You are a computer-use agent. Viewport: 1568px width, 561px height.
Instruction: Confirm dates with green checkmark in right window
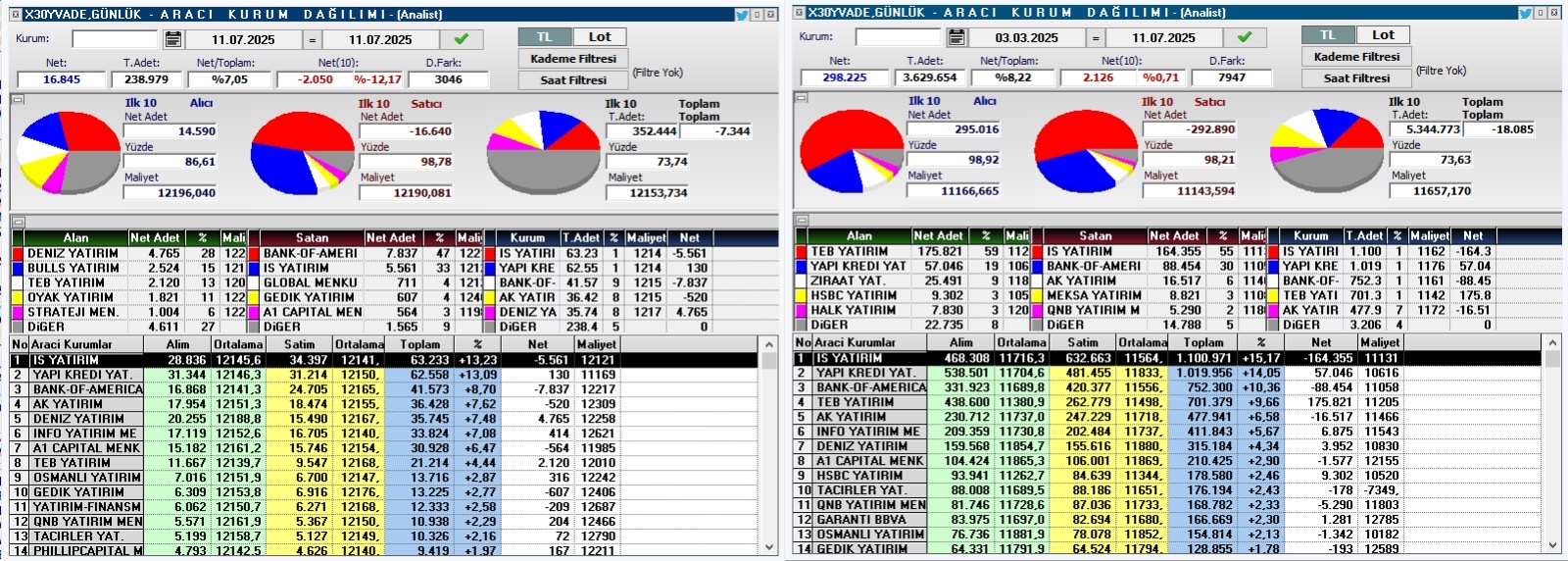coord(1245,37)
